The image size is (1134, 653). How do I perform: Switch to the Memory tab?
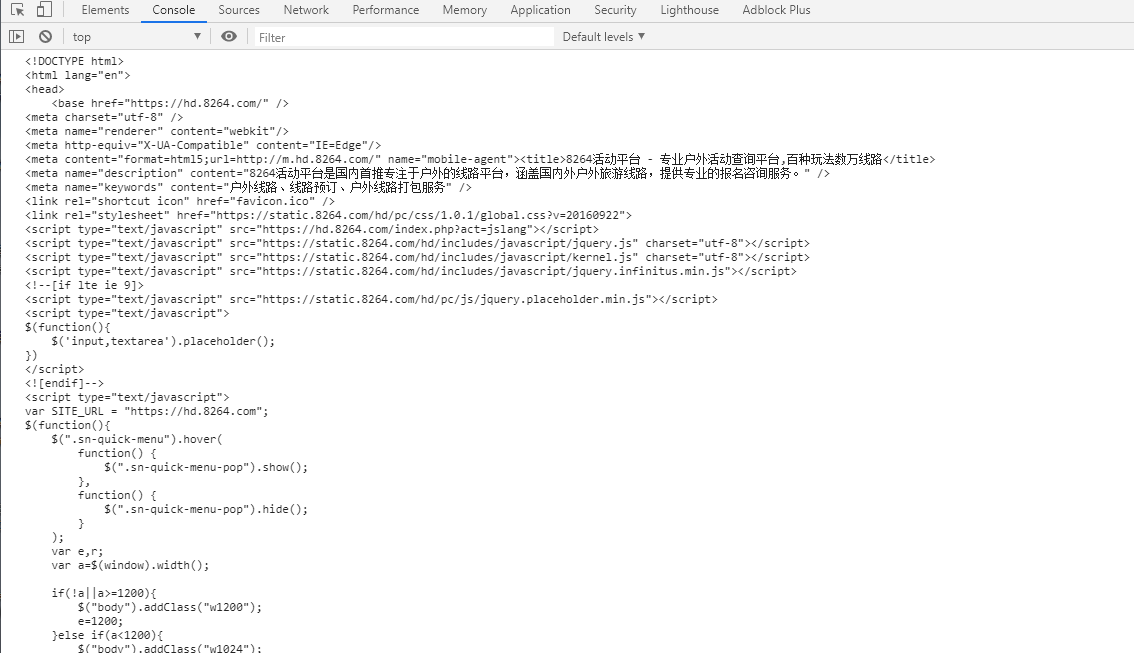tap(464, 10)
